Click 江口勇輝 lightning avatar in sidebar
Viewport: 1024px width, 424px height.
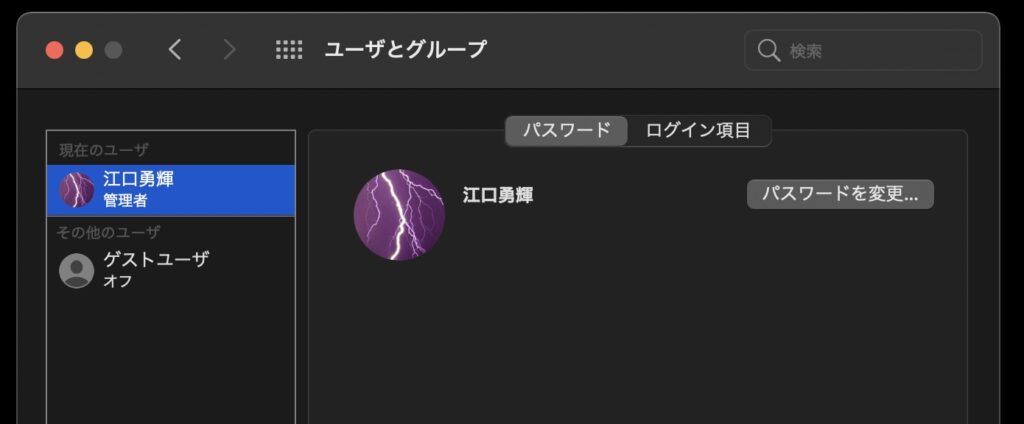77,190
